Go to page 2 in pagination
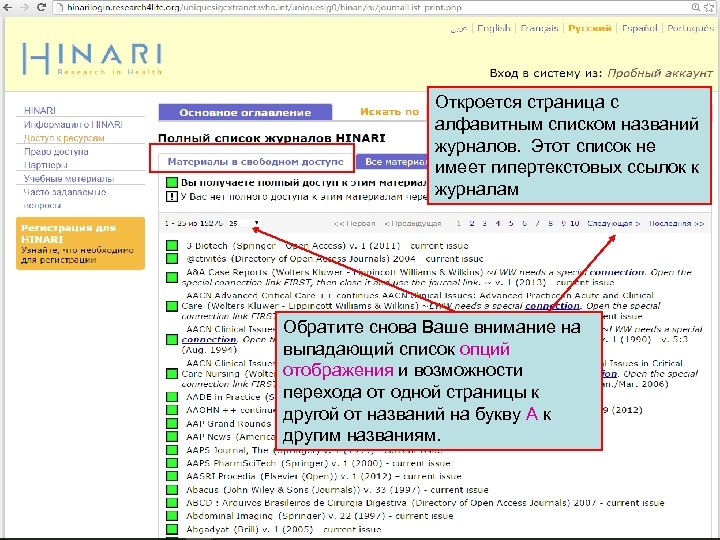720x540 pixels. [x=472, y=224]
